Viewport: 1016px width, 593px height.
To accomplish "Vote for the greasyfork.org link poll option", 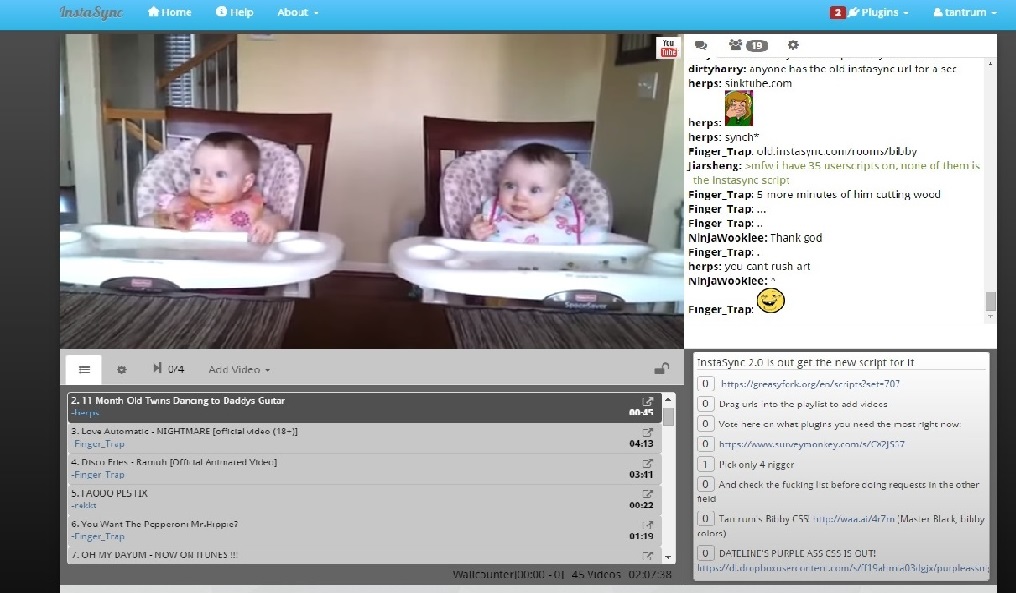I will point(706,384).
